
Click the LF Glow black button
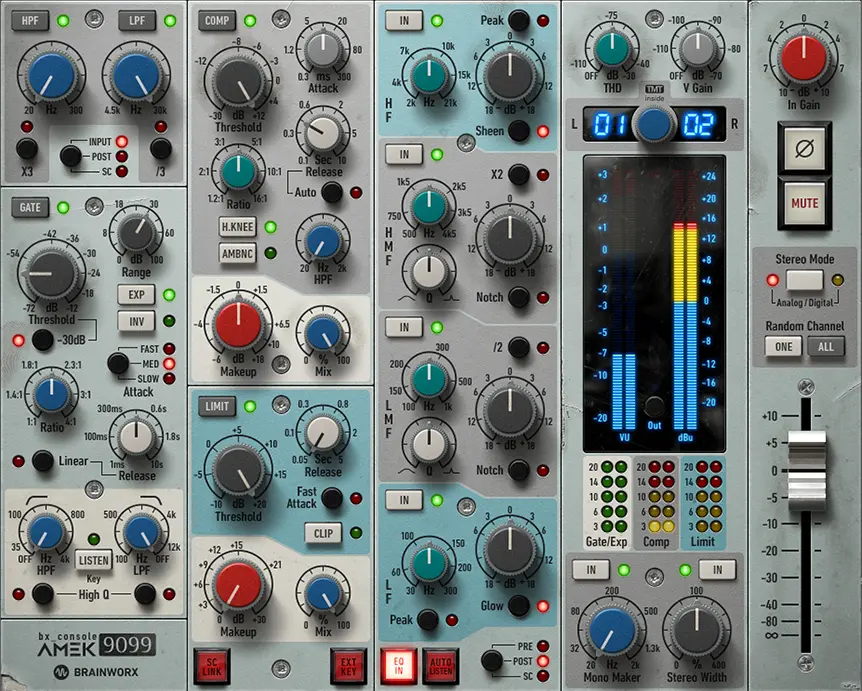518,606
